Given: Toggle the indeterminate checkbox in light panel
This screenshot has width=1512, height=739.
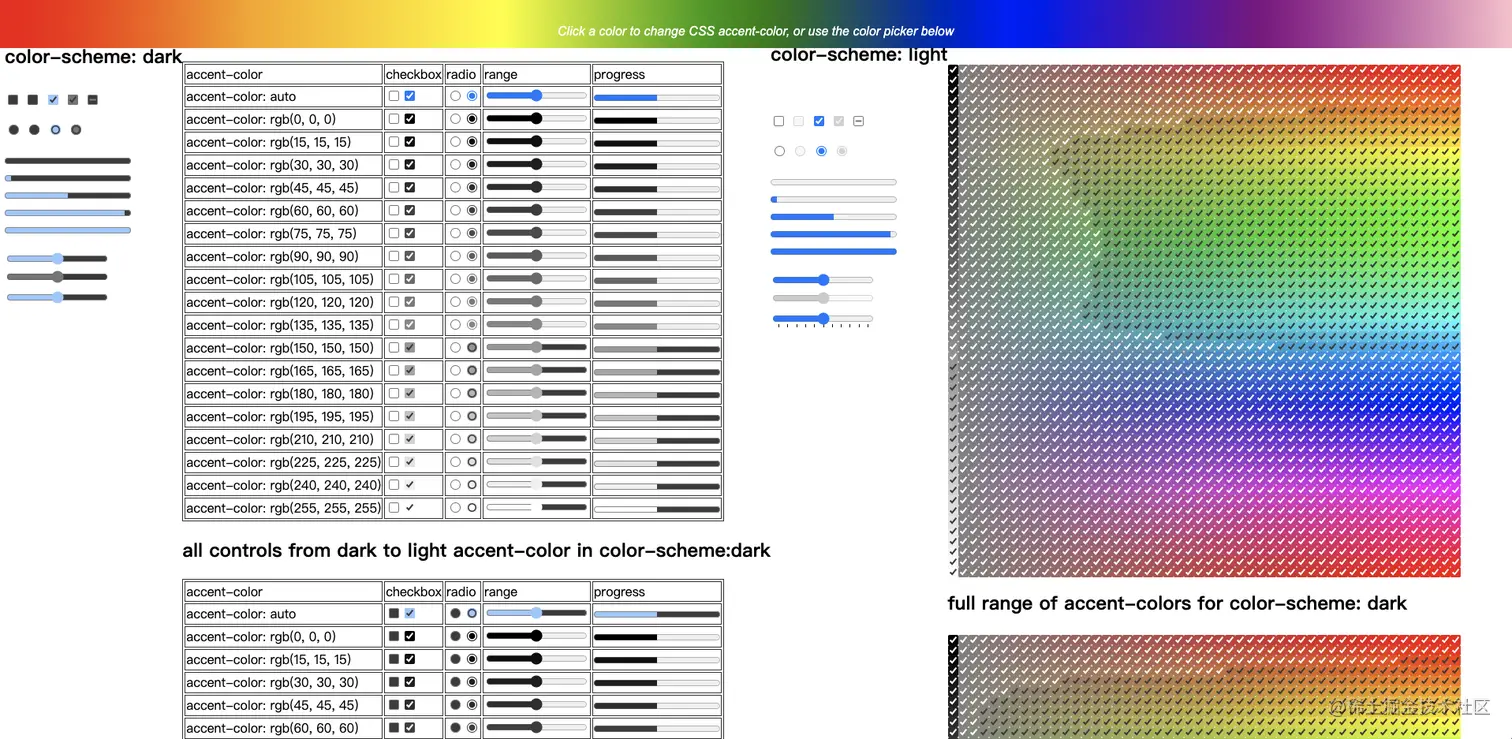Looking at the screenshot, I should click(x=858, y=120).
